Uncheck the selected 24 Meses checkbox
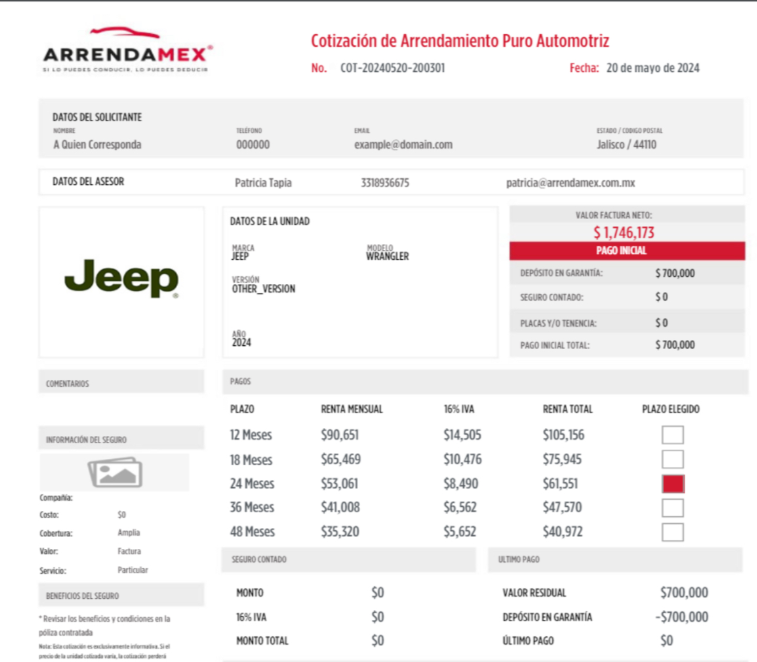This screenshot has width=757, height=662. coord(673,484)
